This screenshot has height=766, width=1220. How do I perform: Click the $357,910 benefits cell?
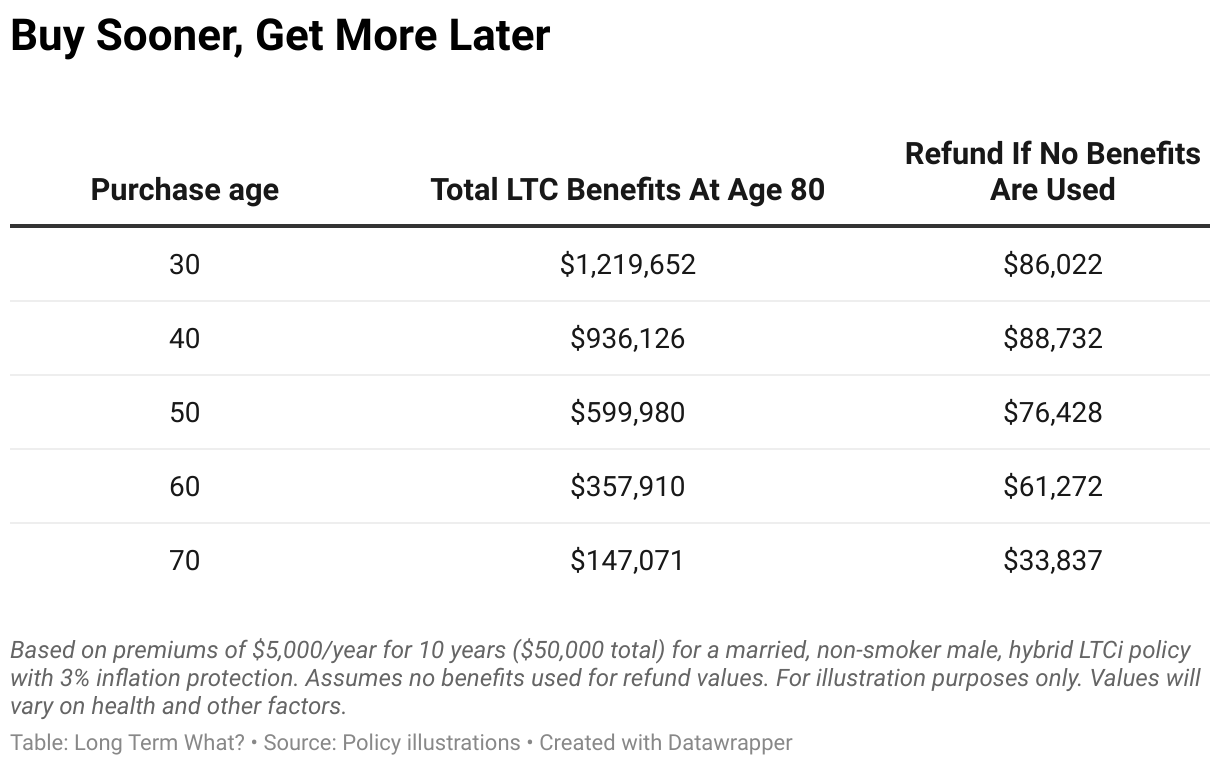point(627,487)
